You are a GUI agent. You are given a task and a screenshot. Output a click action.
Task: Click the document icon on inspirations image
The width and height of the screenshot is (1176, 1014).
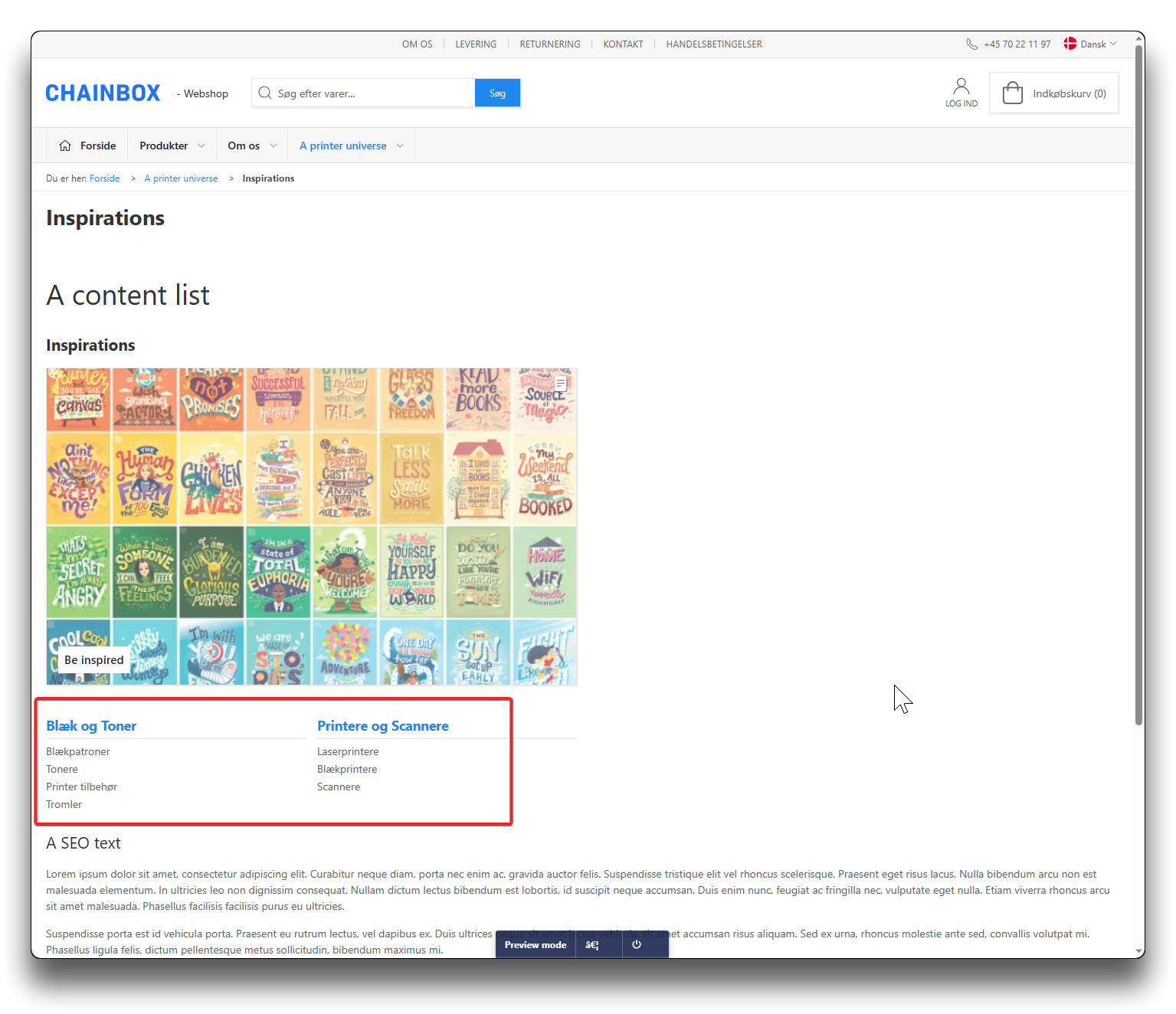pos(561,384)
